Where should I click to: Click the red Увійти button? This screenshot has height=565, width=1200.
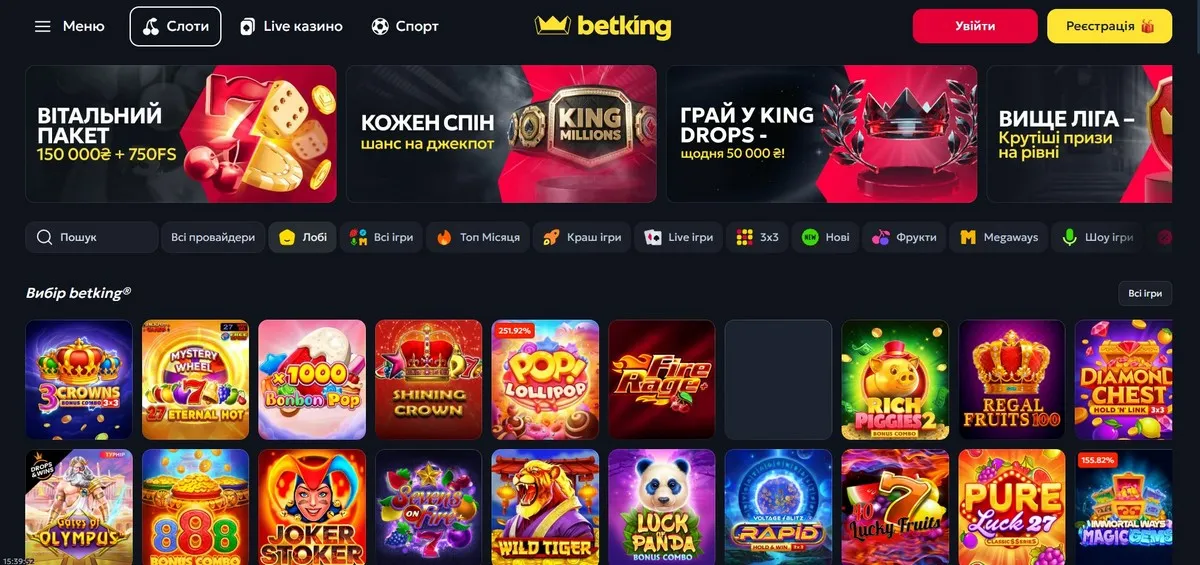coord(975,26)
